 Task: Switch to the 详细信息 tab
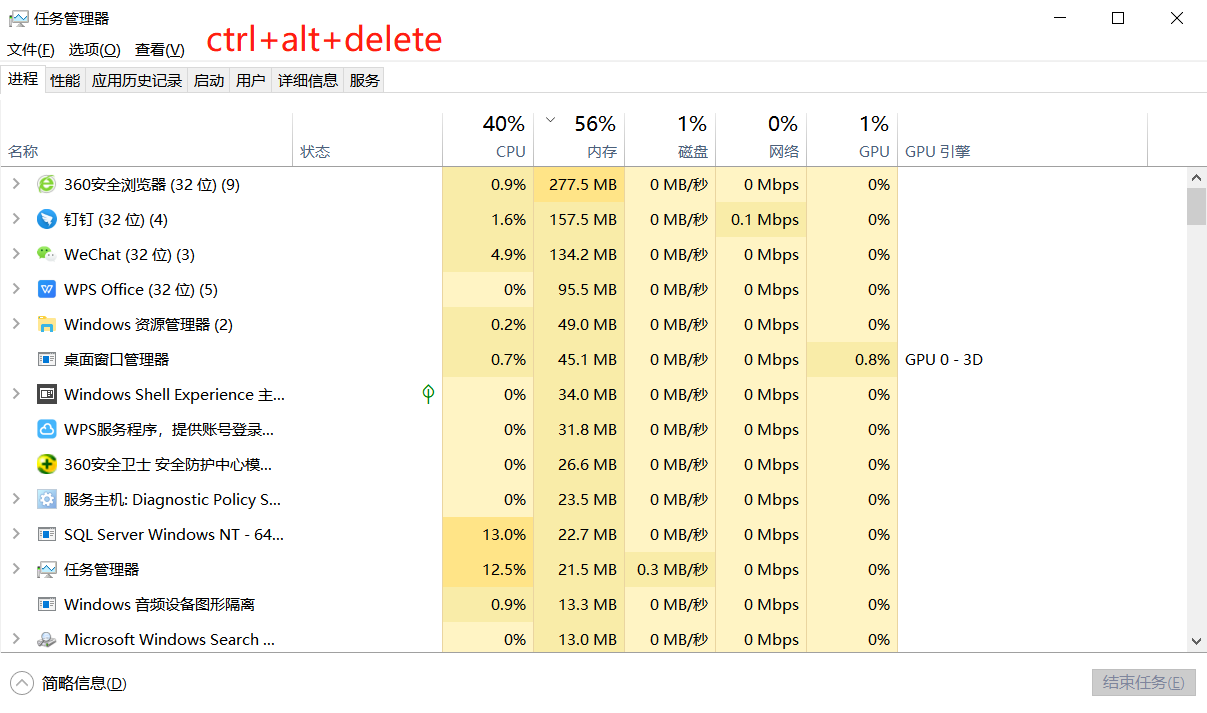pos(308,81)
